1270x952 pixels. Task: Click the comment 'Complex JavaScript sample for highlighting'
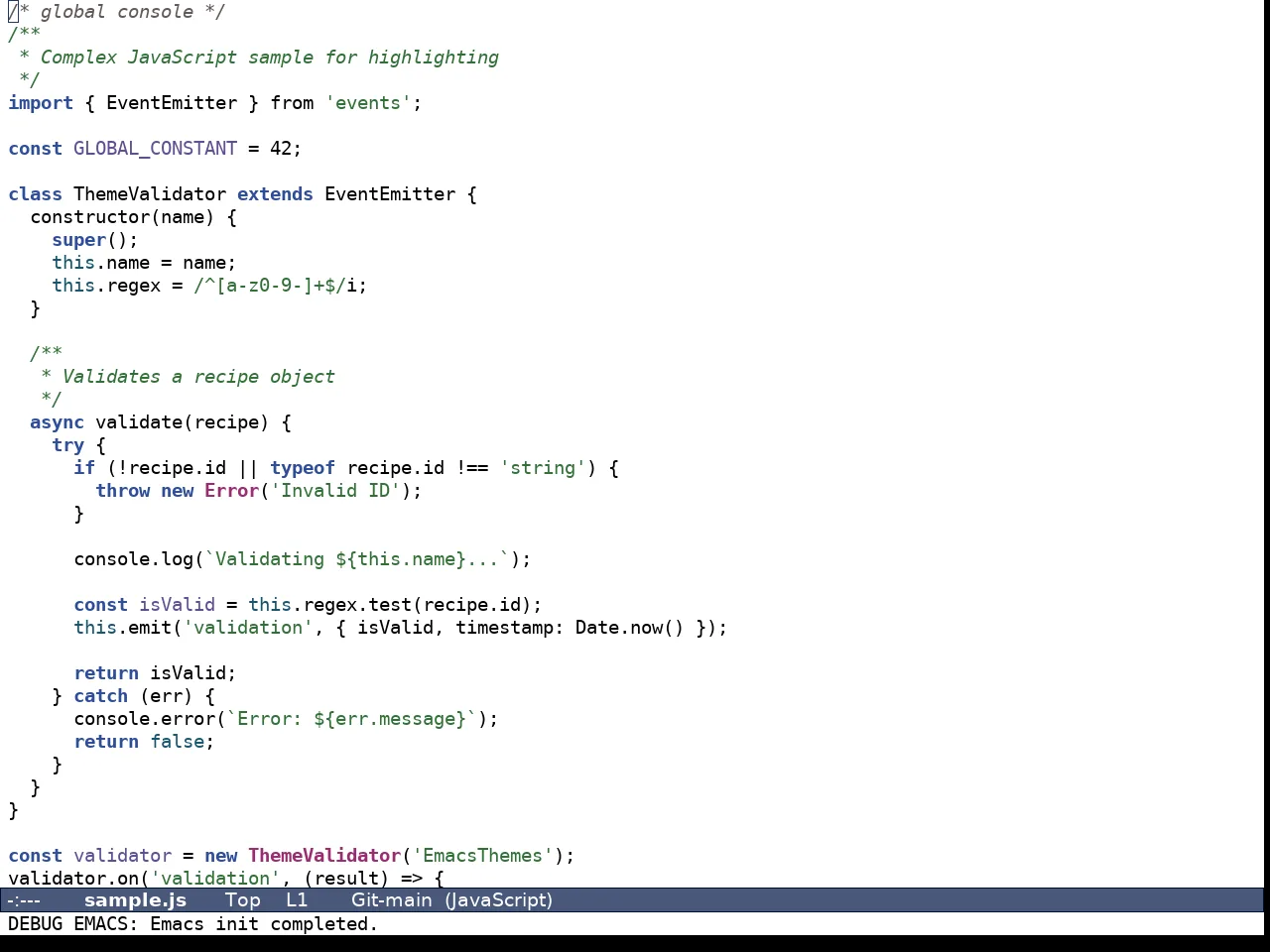click(269, 58)
